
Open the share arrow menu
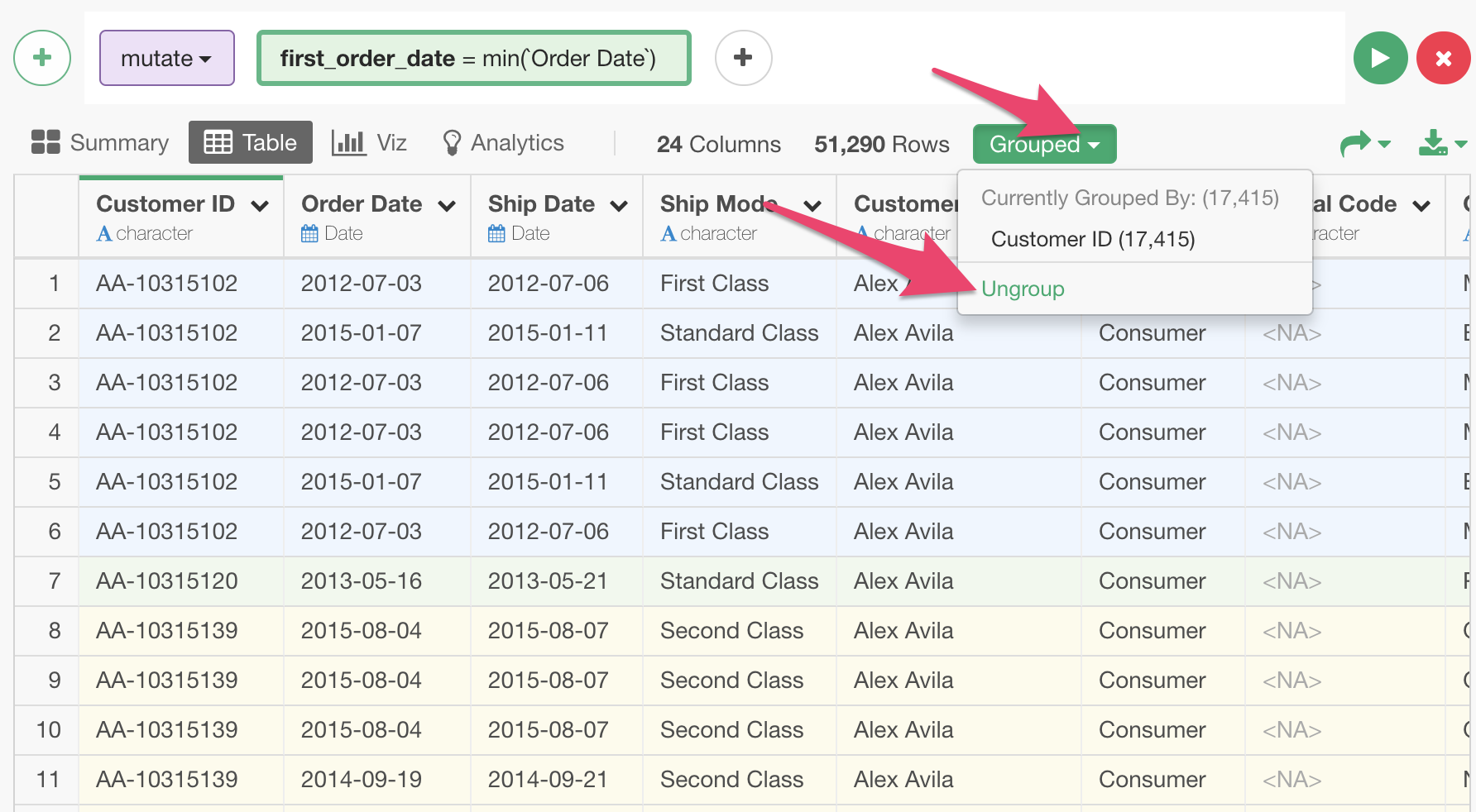point(1363,144)
